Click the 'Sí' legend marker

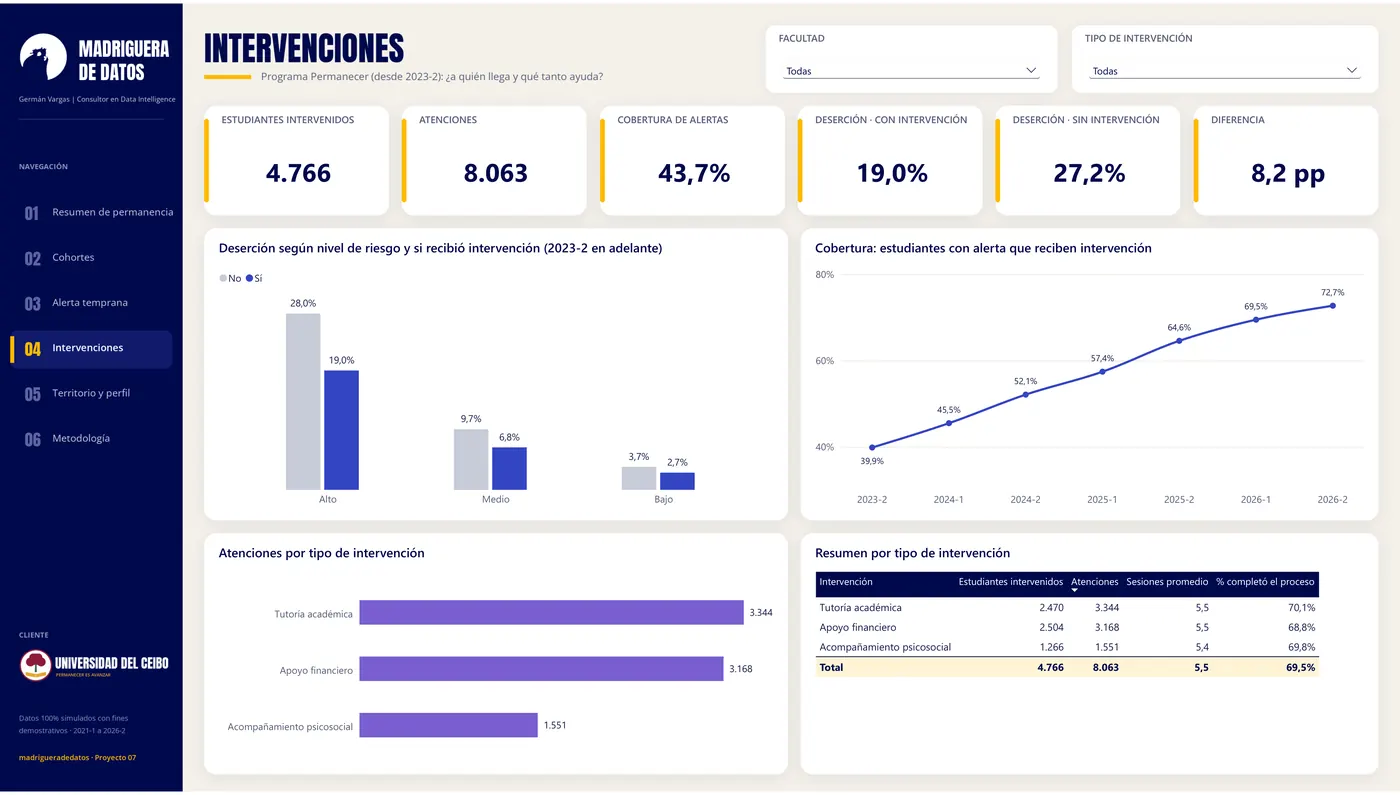tap(249, 278)
